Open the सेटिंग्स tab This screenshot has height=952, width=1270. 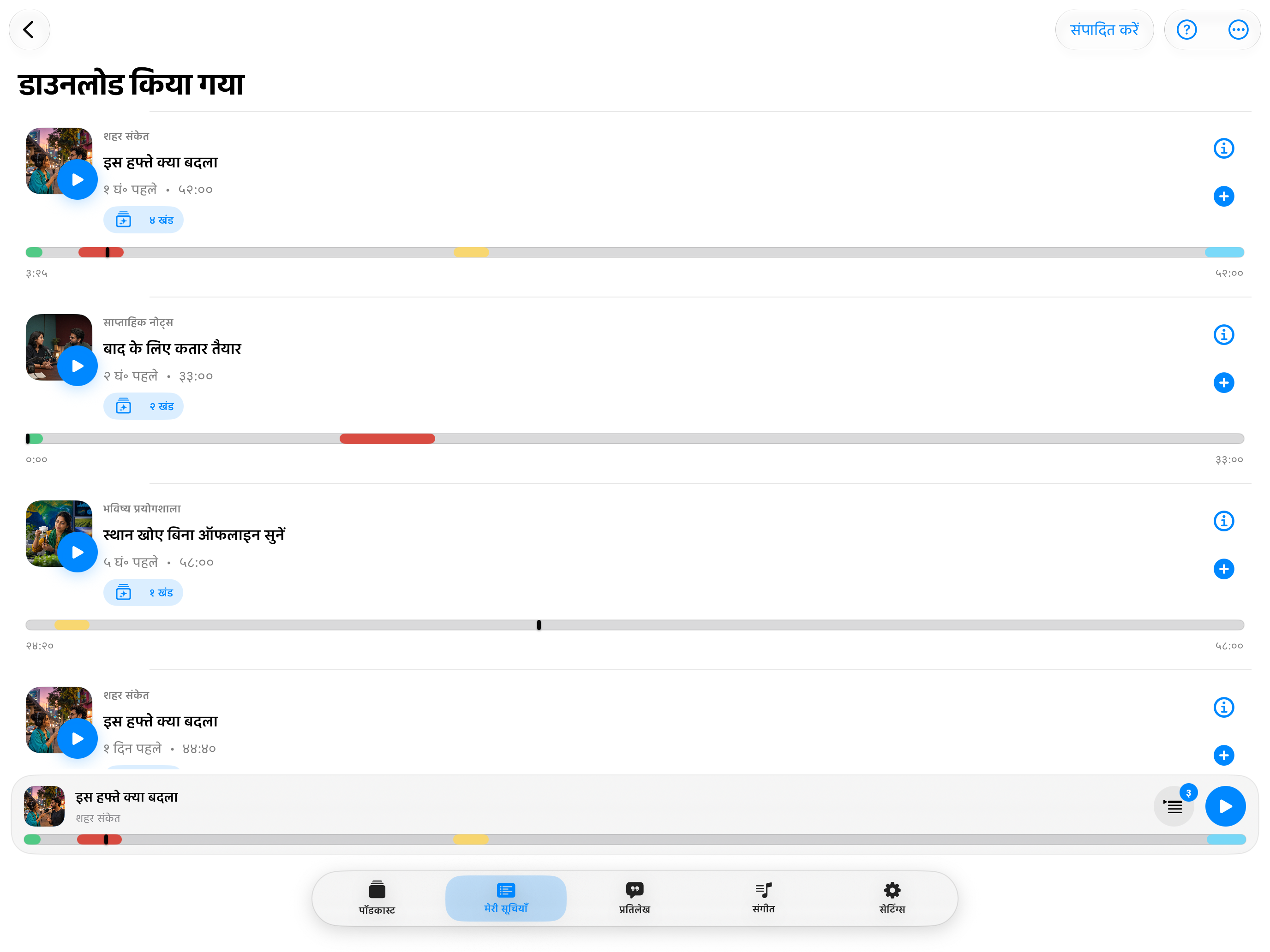point(892,898)
